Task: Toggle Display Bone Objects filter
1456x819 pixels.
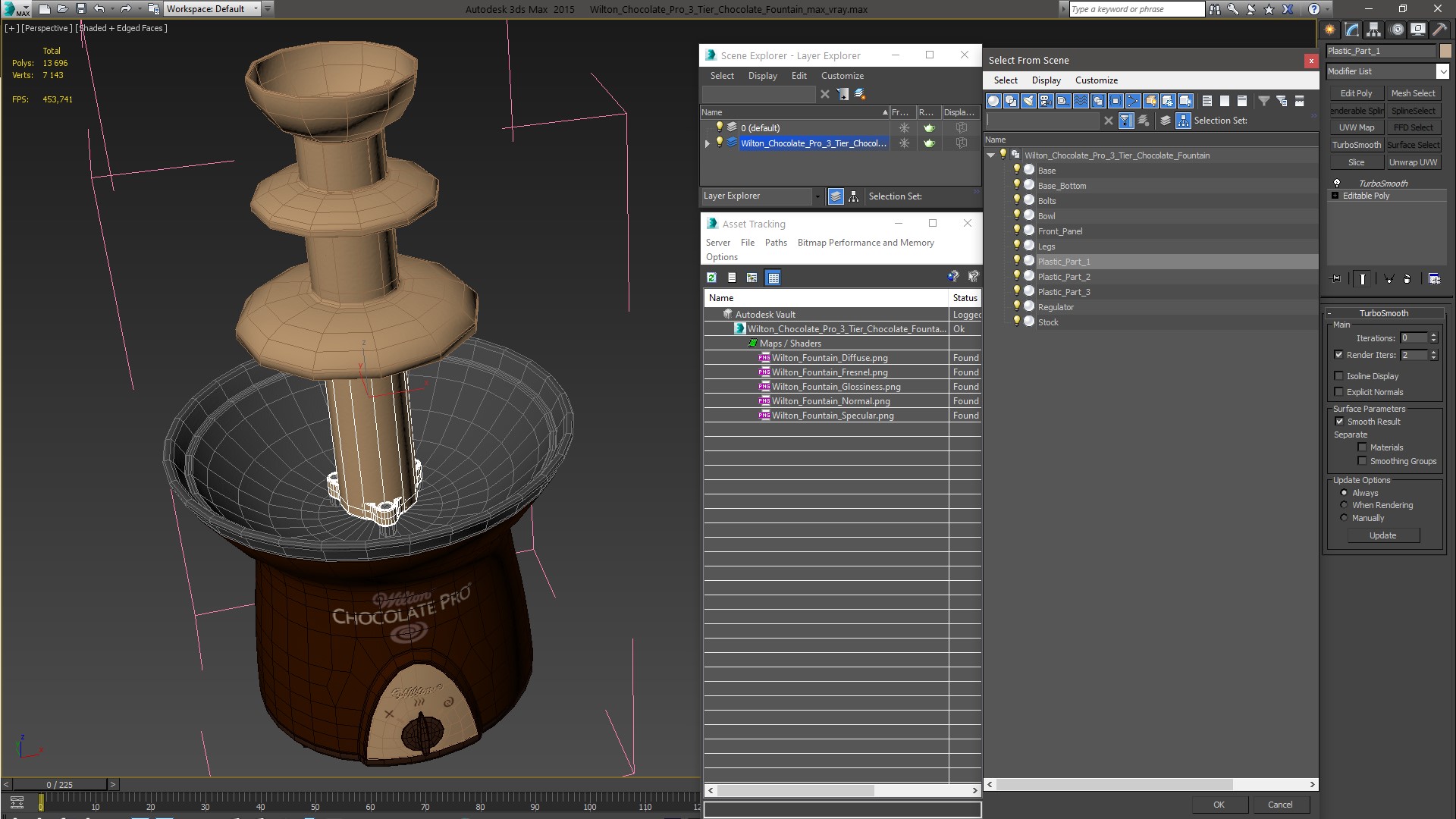Action: [x=1133, y=101]
